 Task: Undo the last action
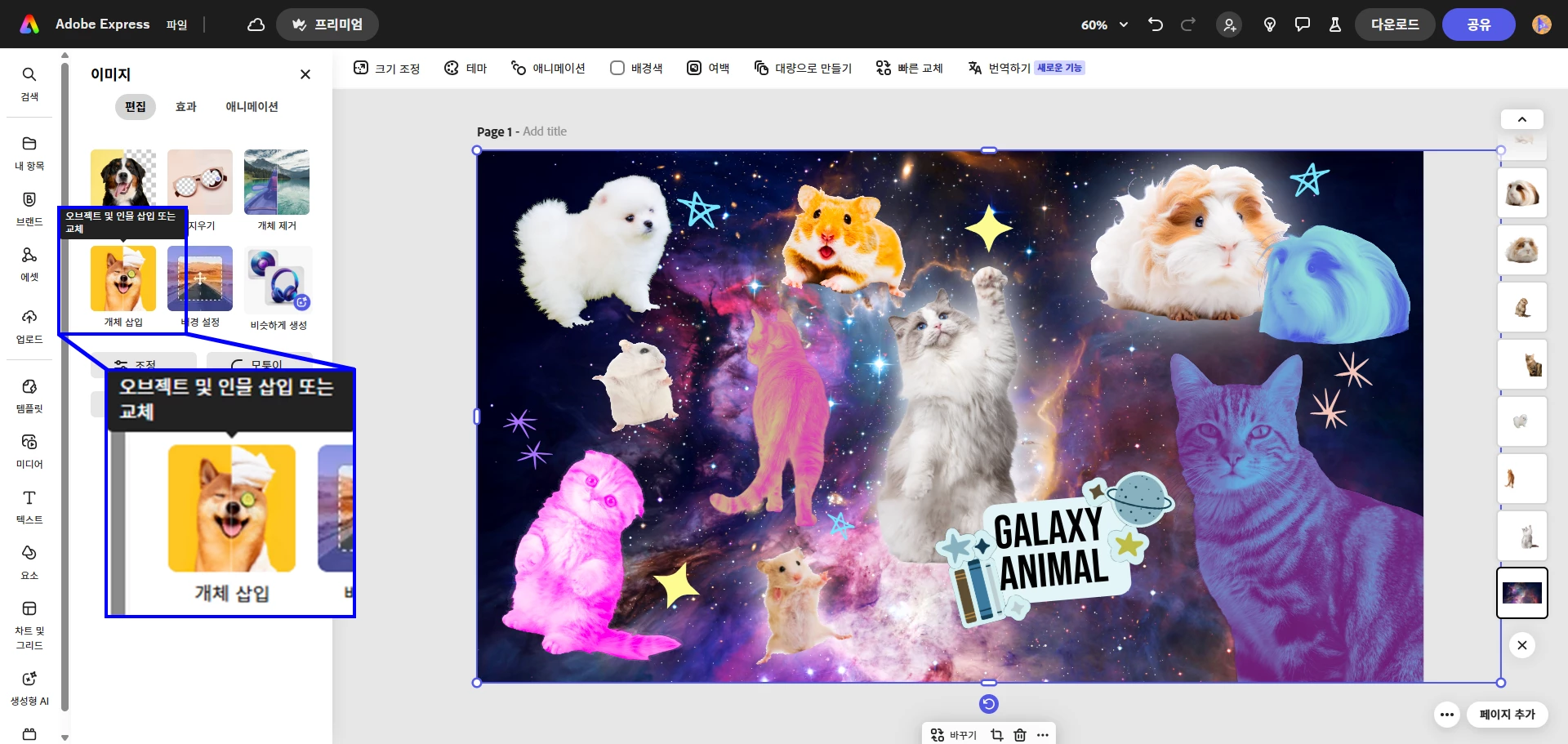(x=1155, y=25)
